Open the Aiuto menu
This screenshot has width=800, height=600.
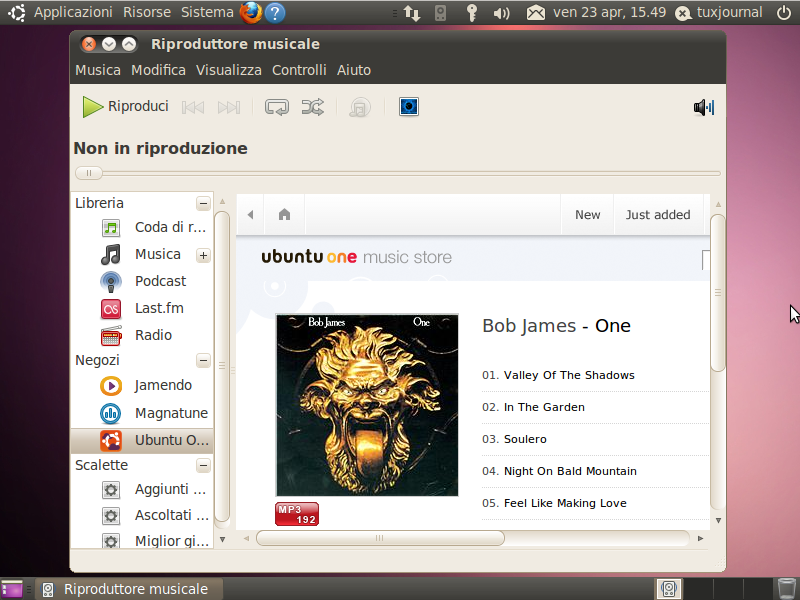click(x=354, y=70)
